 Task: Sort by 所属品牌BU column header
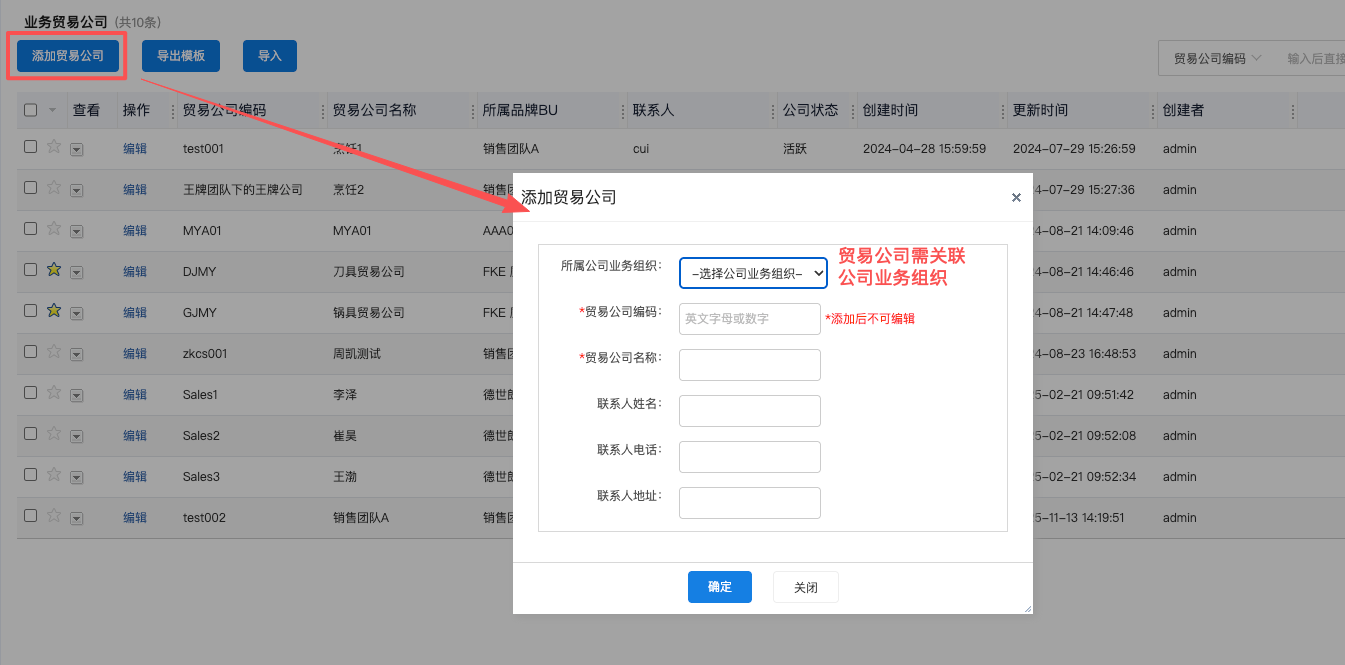point(520,110)
